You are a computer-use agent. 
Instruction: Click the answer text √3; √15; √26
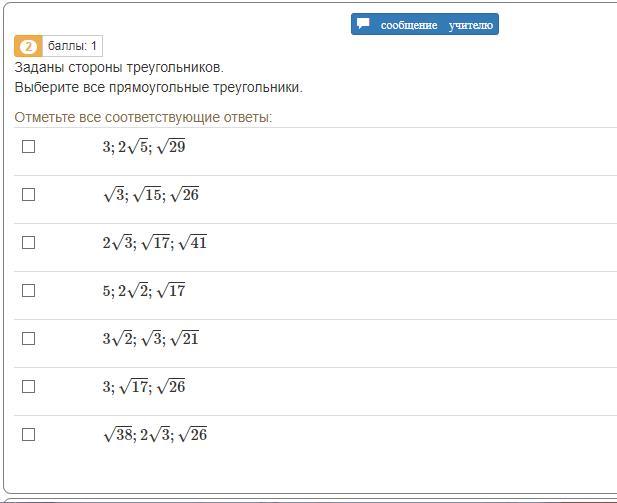[150, 195]
